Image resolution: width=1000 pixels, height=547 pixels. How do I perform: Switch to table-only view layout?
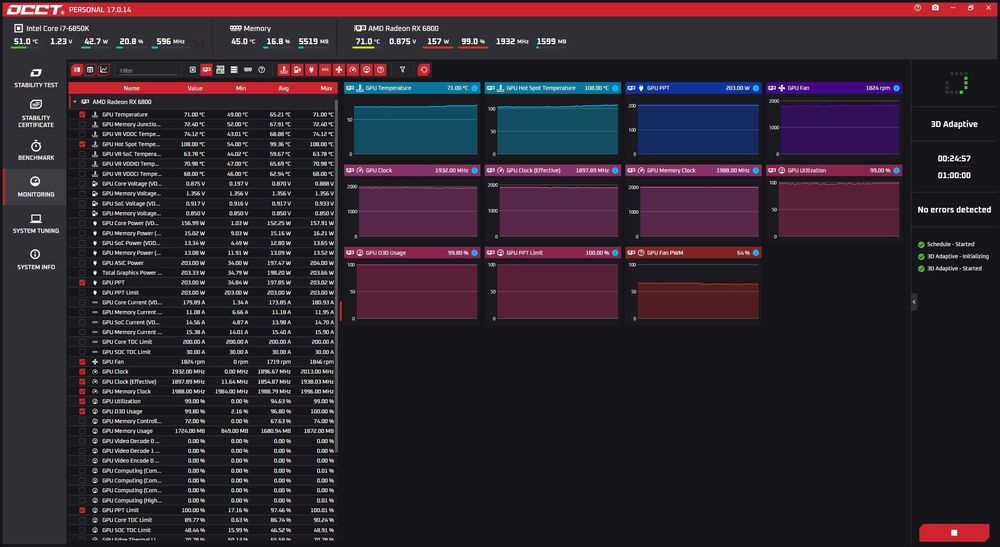click(90, 69)
